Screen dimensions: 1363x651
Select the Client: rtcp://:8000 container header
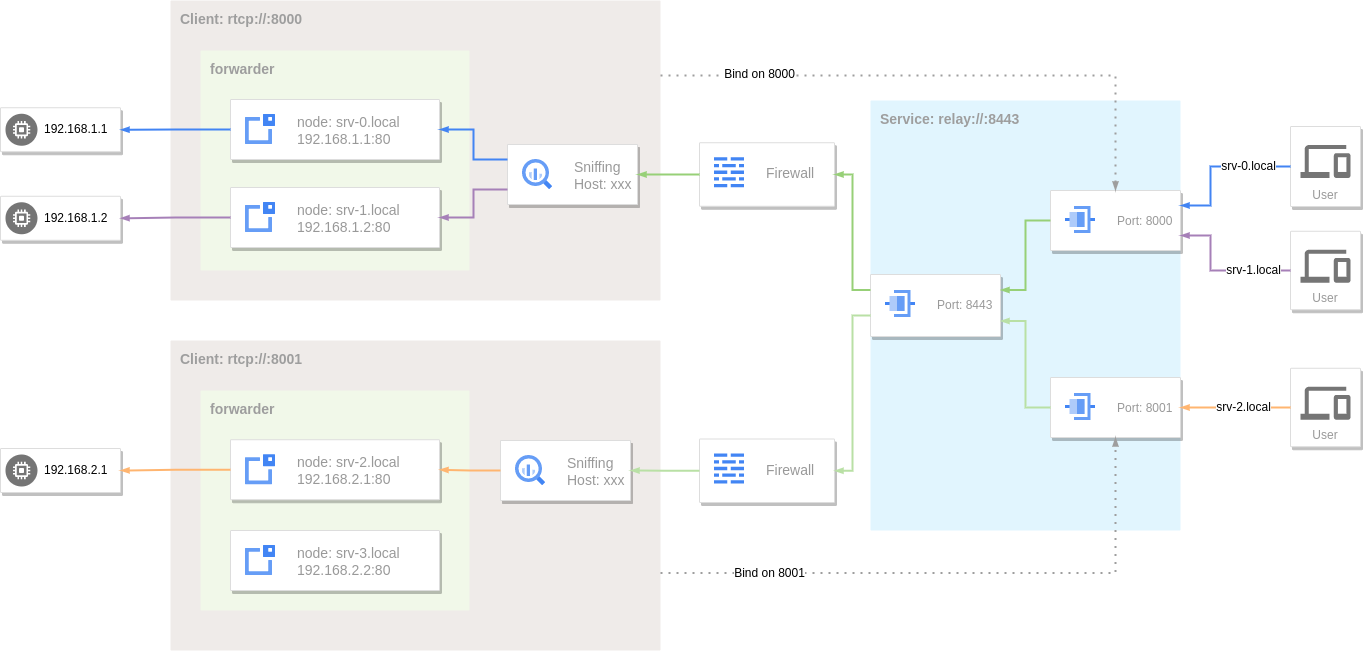click(x=239, y=18)
